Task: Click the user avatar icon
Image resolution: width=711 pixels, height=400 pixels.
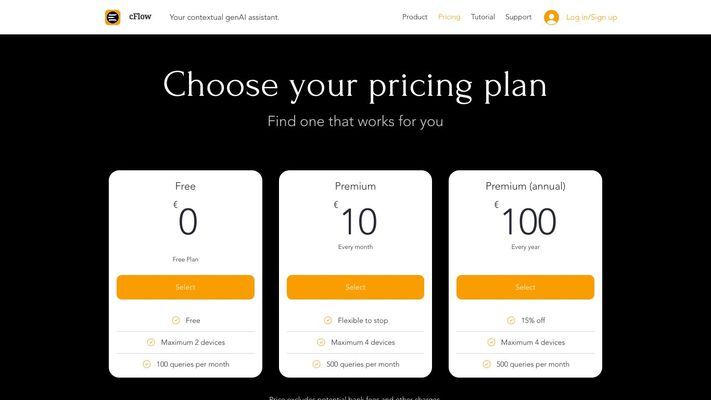Action: tap(551, 17)
